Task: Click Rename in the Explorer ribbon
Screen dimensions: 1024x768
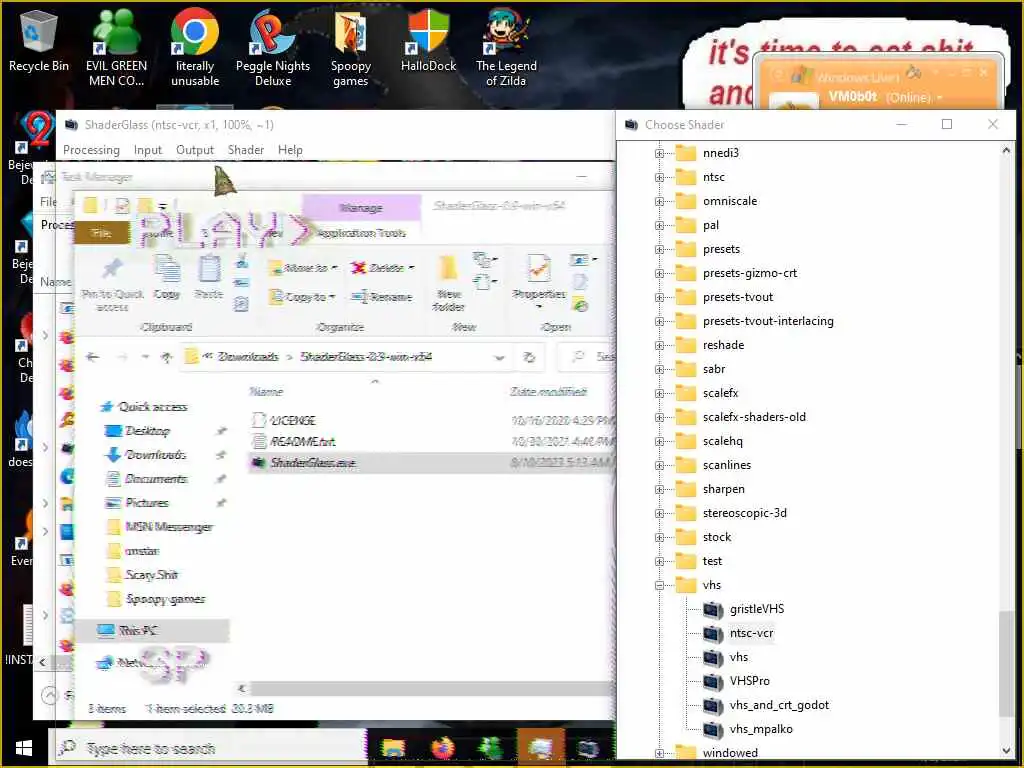Action: click(x=383, y=297)
